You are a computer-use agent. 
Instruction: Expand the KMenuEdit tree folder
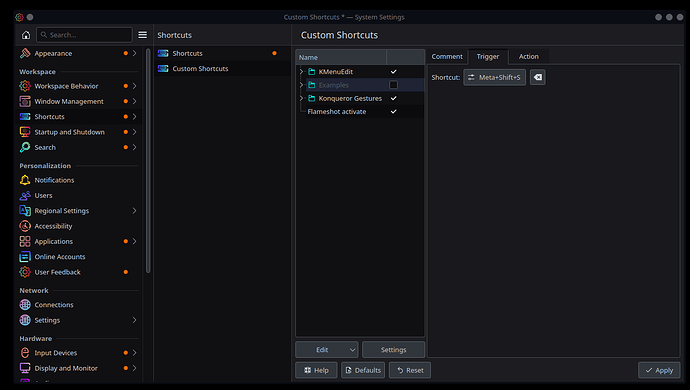(x=301, y=72)
